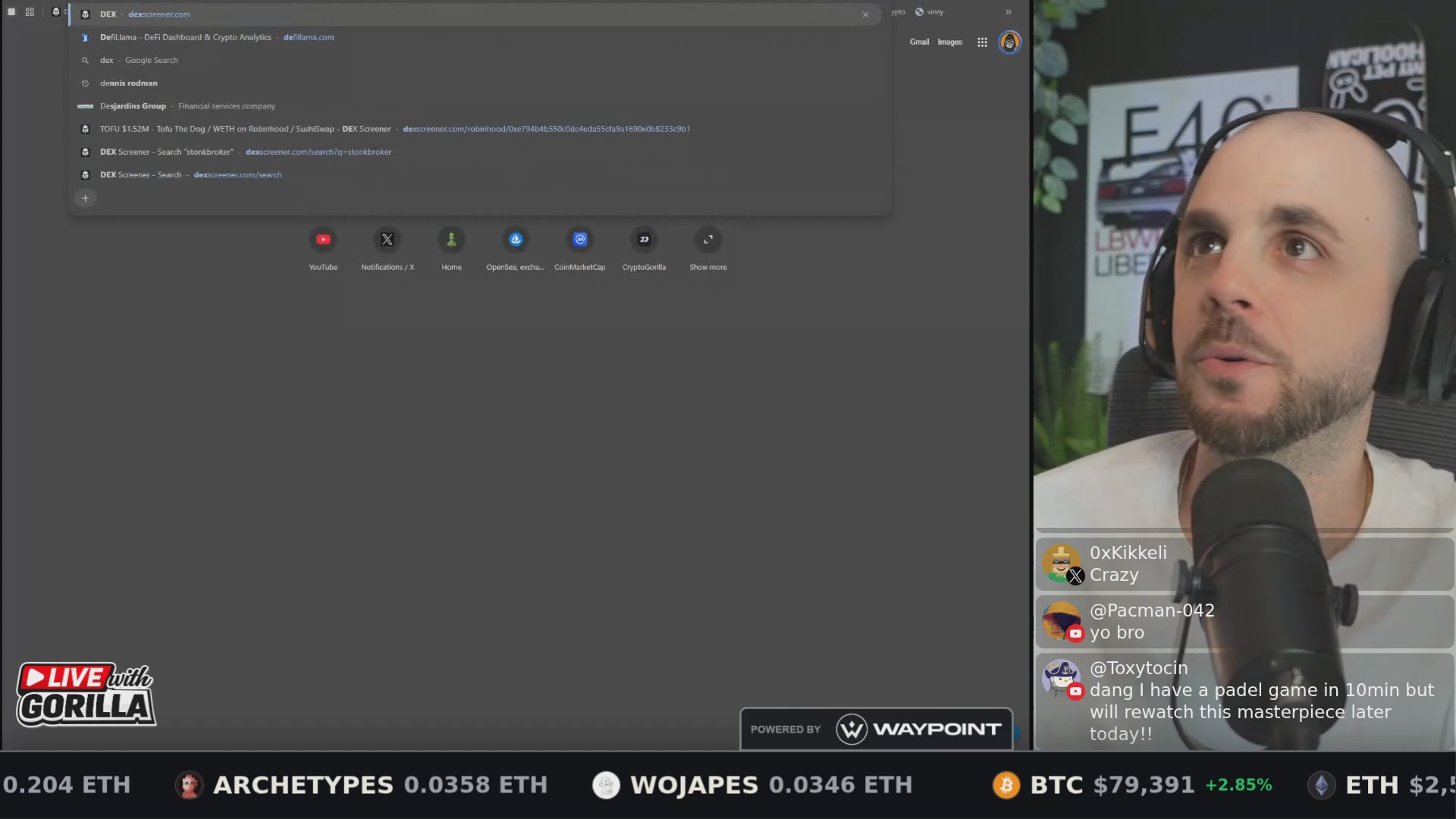
Task: Clear the address bar text
Action: 865,14
